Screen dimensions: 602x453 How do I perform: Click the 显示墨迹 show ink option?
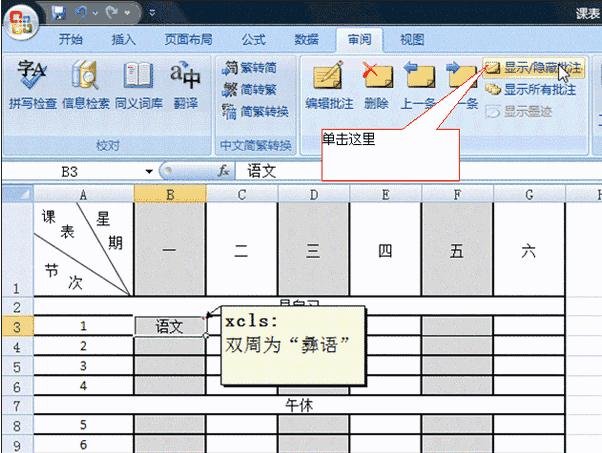[518, 111]
